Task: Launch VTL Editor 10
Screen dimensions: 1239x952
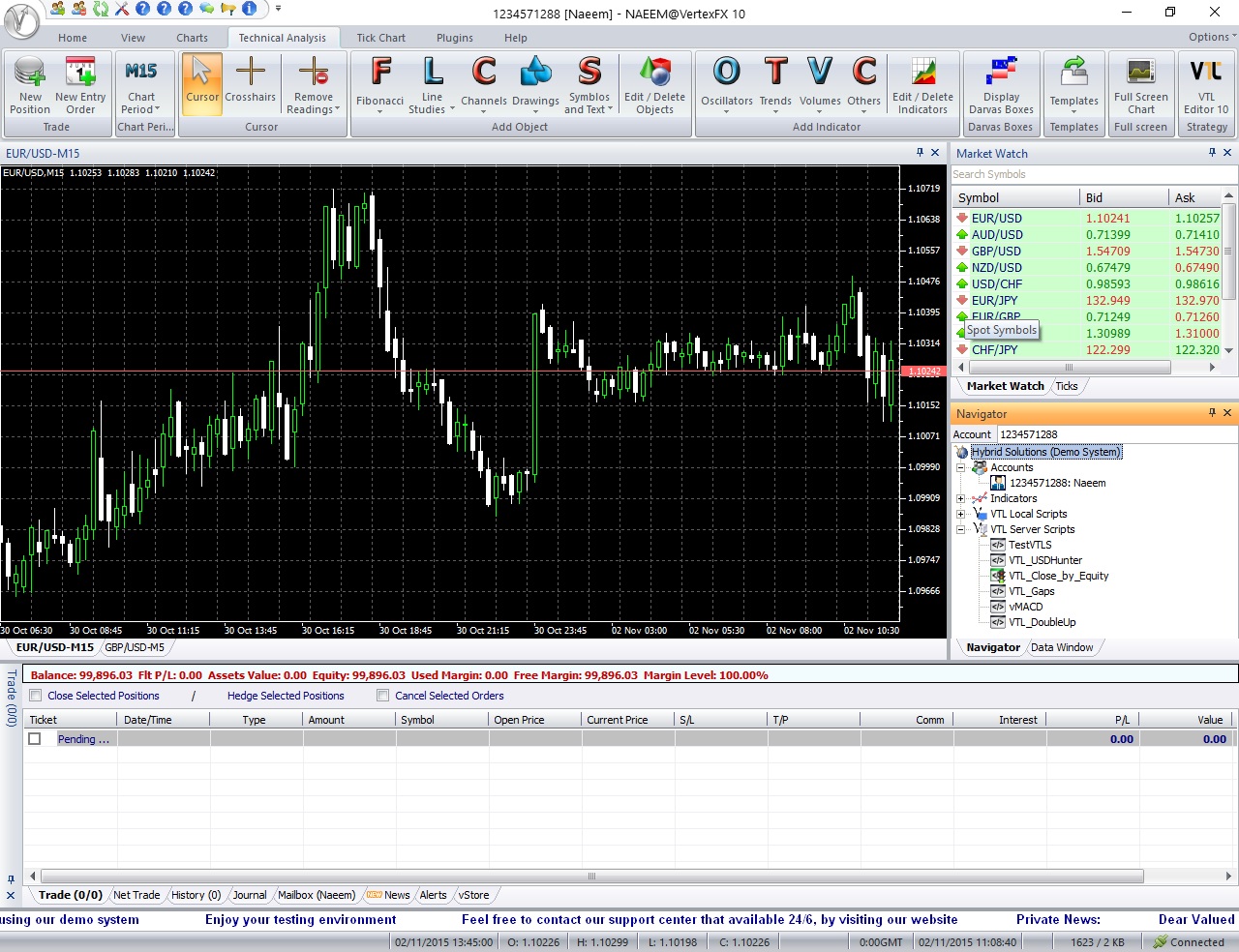Action: (x=1206, y=85)
